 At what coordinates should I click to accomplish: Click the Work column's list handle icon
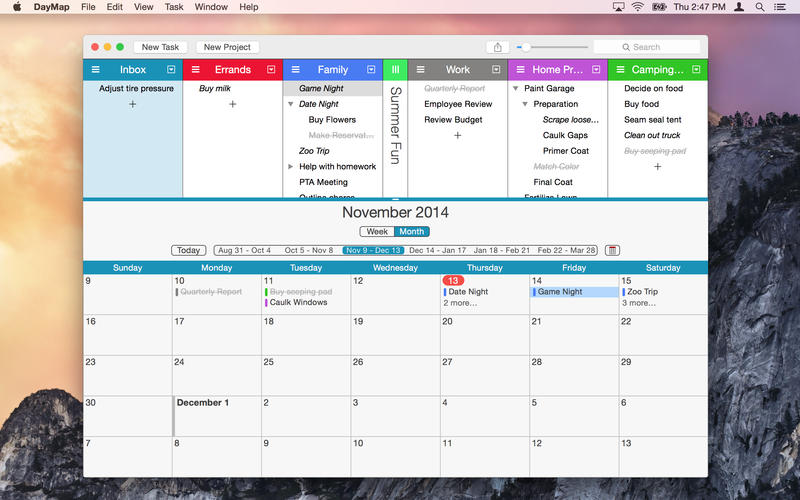(420, 70)
